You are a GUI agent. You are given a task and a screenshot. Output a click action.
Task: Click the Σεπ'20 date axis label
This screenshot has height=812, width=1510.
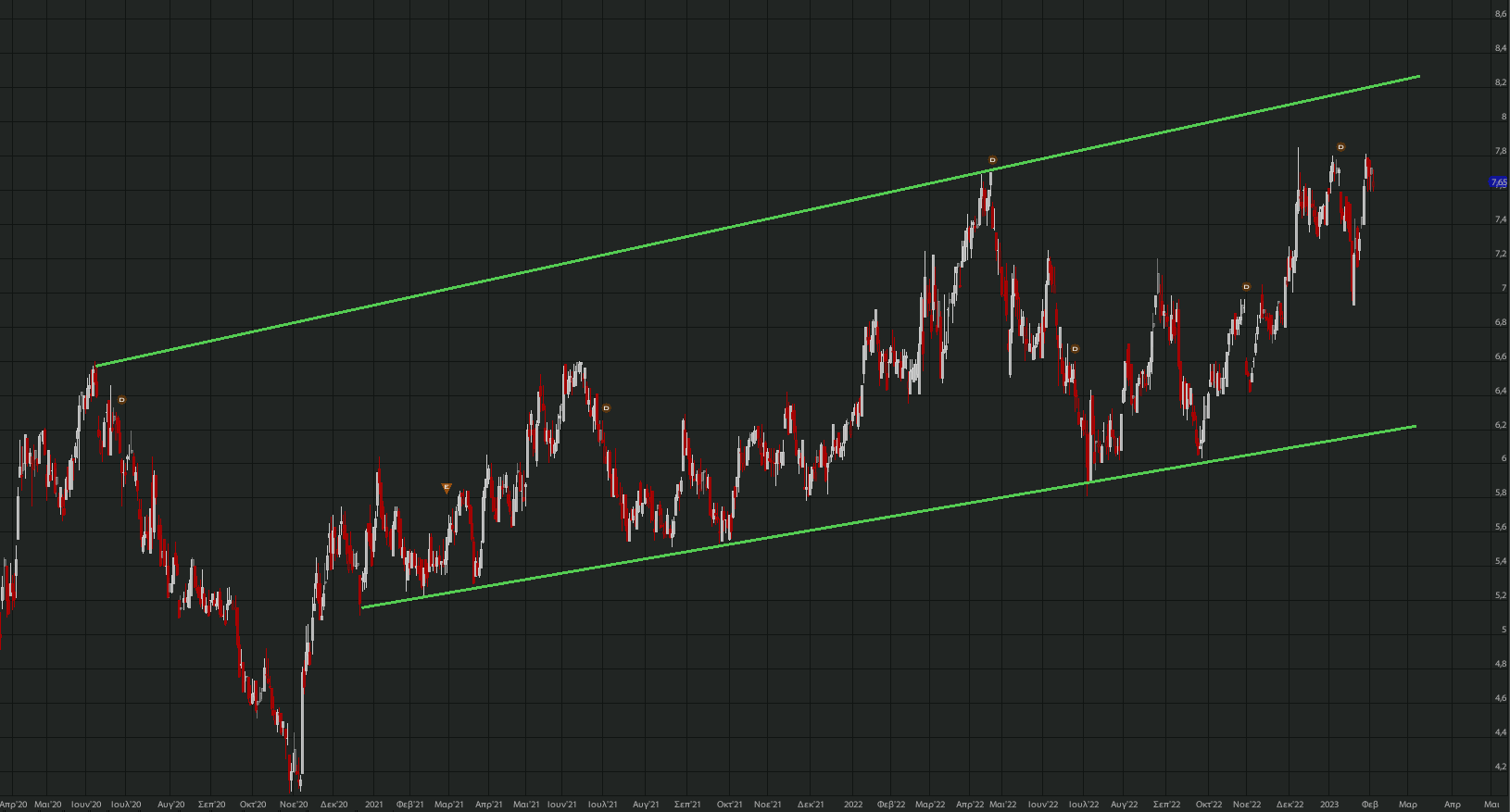(x=212, y=805)
